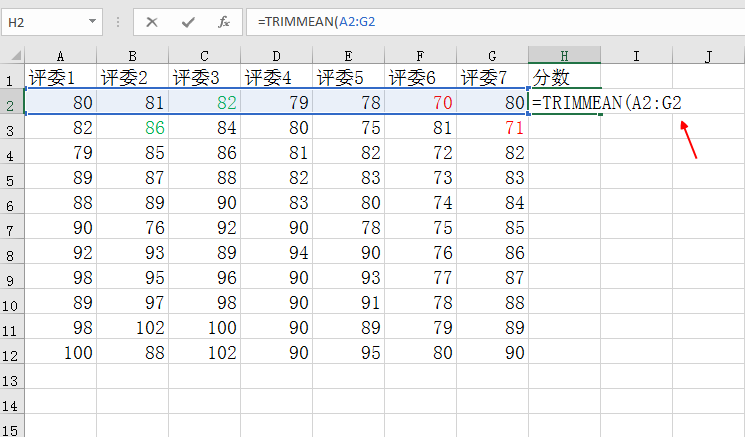Screen dimensions: 745x437
Task: Click cell A4 with value 79
Action: click(60, 152)
